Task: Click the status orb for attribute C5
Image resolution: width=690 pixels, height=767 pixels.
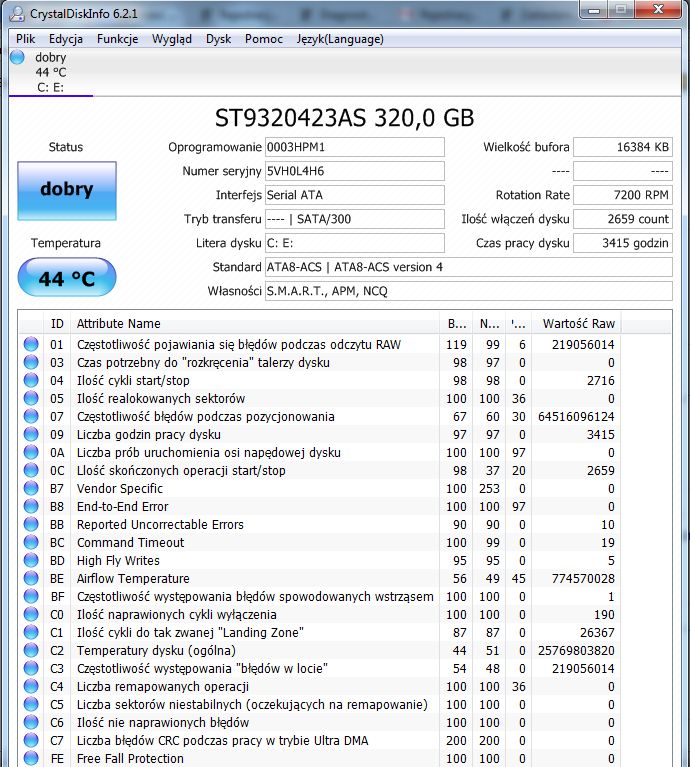Action: [x=31, y=704]
